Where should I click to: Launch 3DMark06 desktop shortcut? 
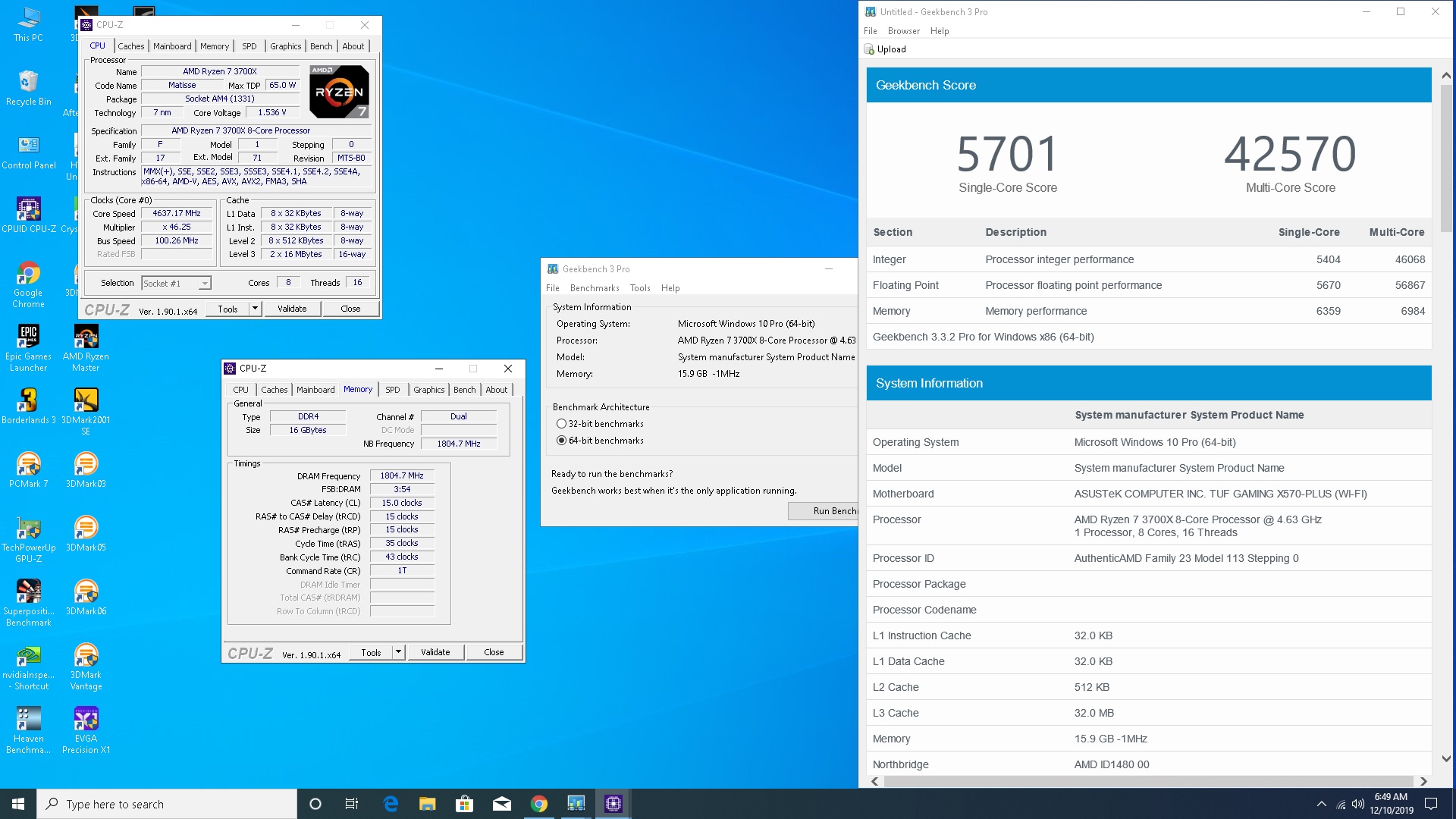point(86,597)
